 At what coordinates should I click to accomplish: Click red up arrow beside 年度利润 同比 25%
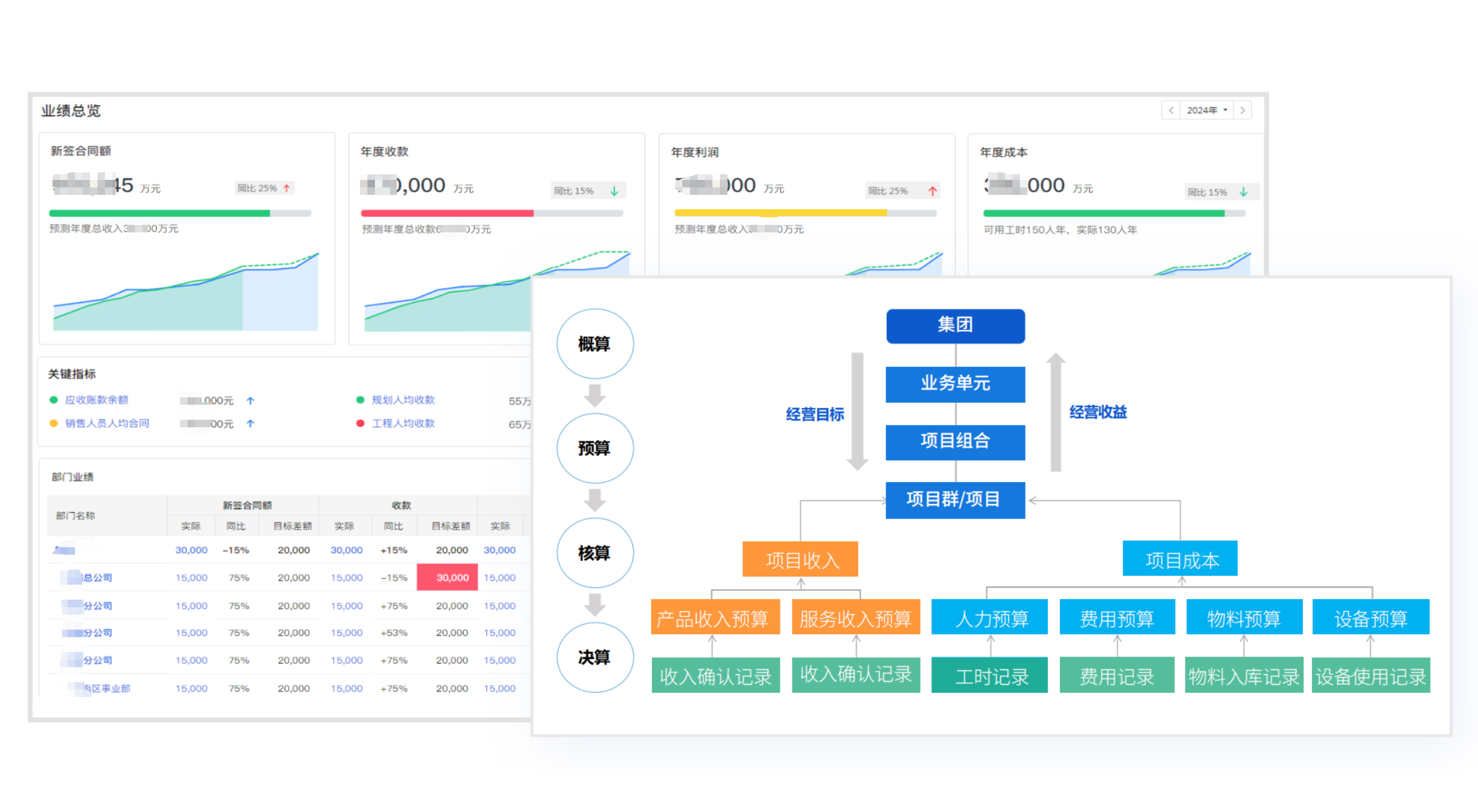pyautogui.click(x=932, y=191)
